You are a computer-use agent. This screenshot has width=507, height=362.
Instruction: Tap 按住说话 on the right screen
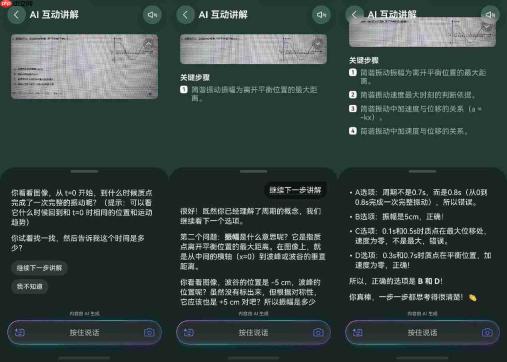click(x=422, y=332)
